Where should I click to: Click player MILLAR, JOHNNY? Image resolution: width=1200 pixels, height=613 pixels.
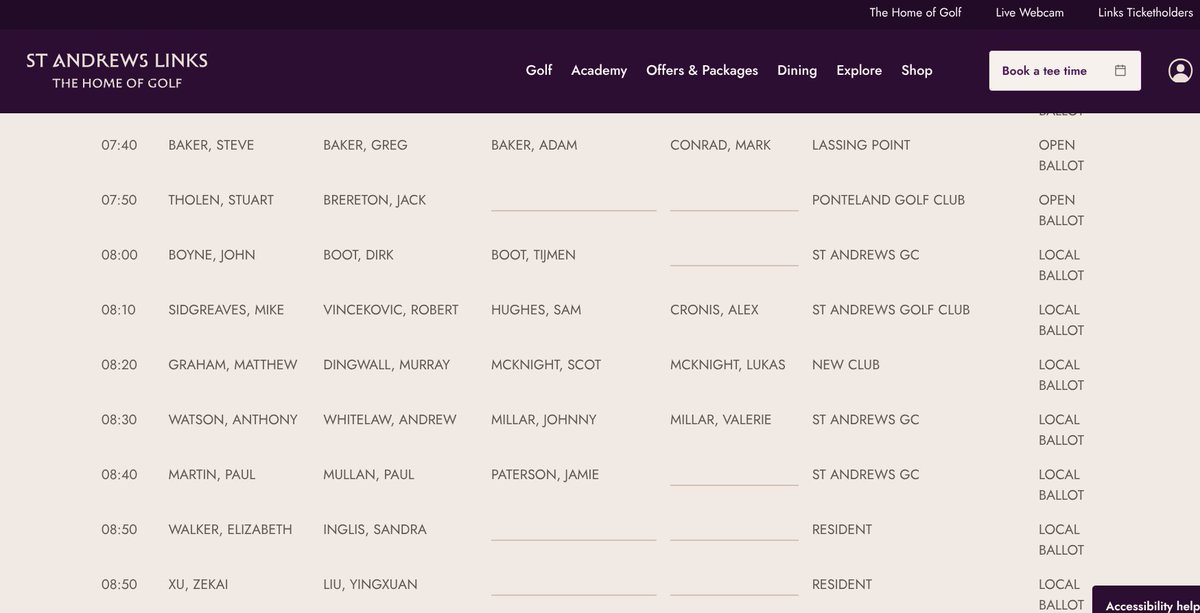[544, 420]
